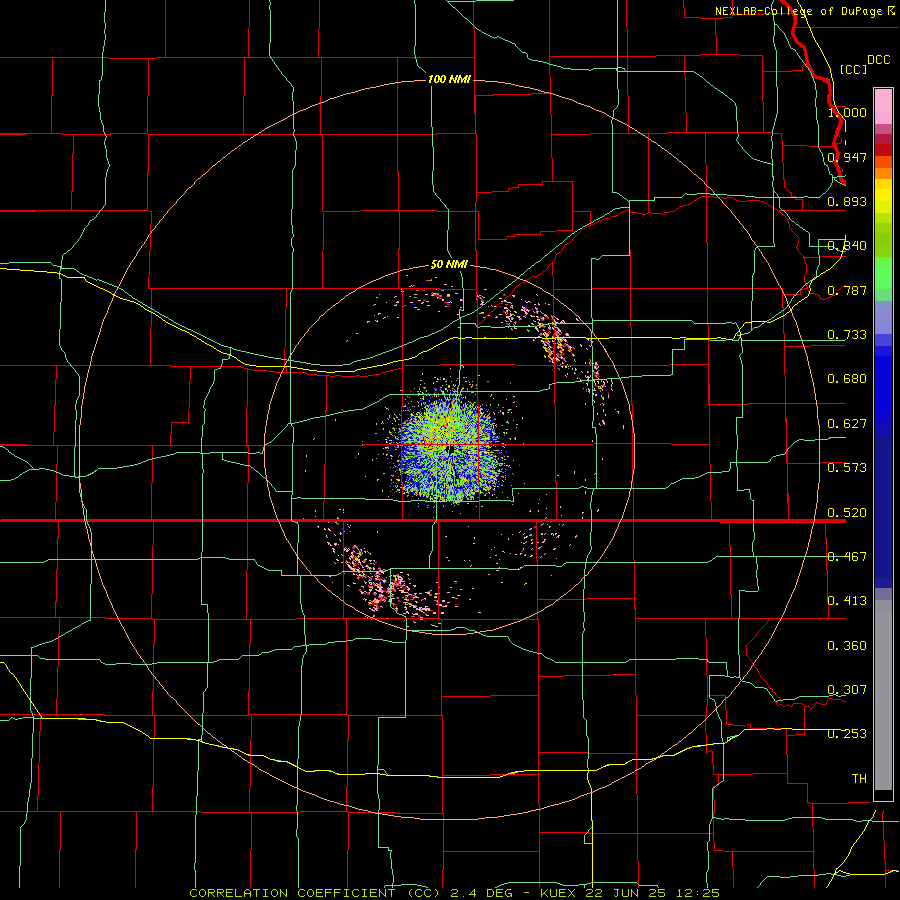Screen dimensions: 900x900
Task: Pick the bright green color bar segment
Action: coord(883,273)
